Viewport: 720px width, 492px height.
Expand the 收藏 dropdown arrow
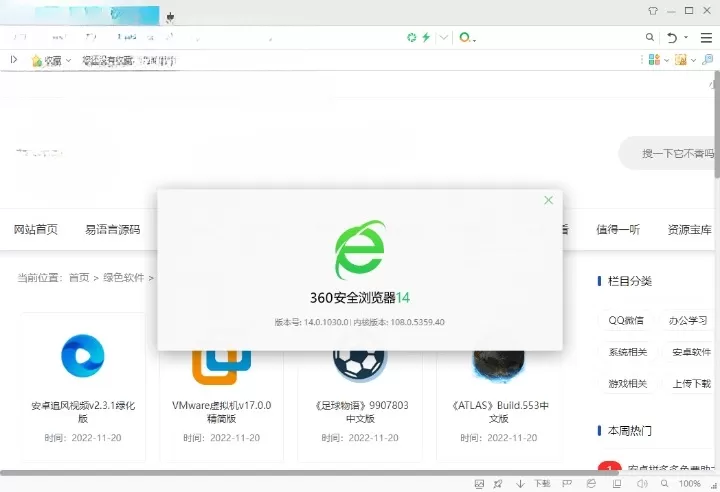pyautogui.click(x=68, y=60)
